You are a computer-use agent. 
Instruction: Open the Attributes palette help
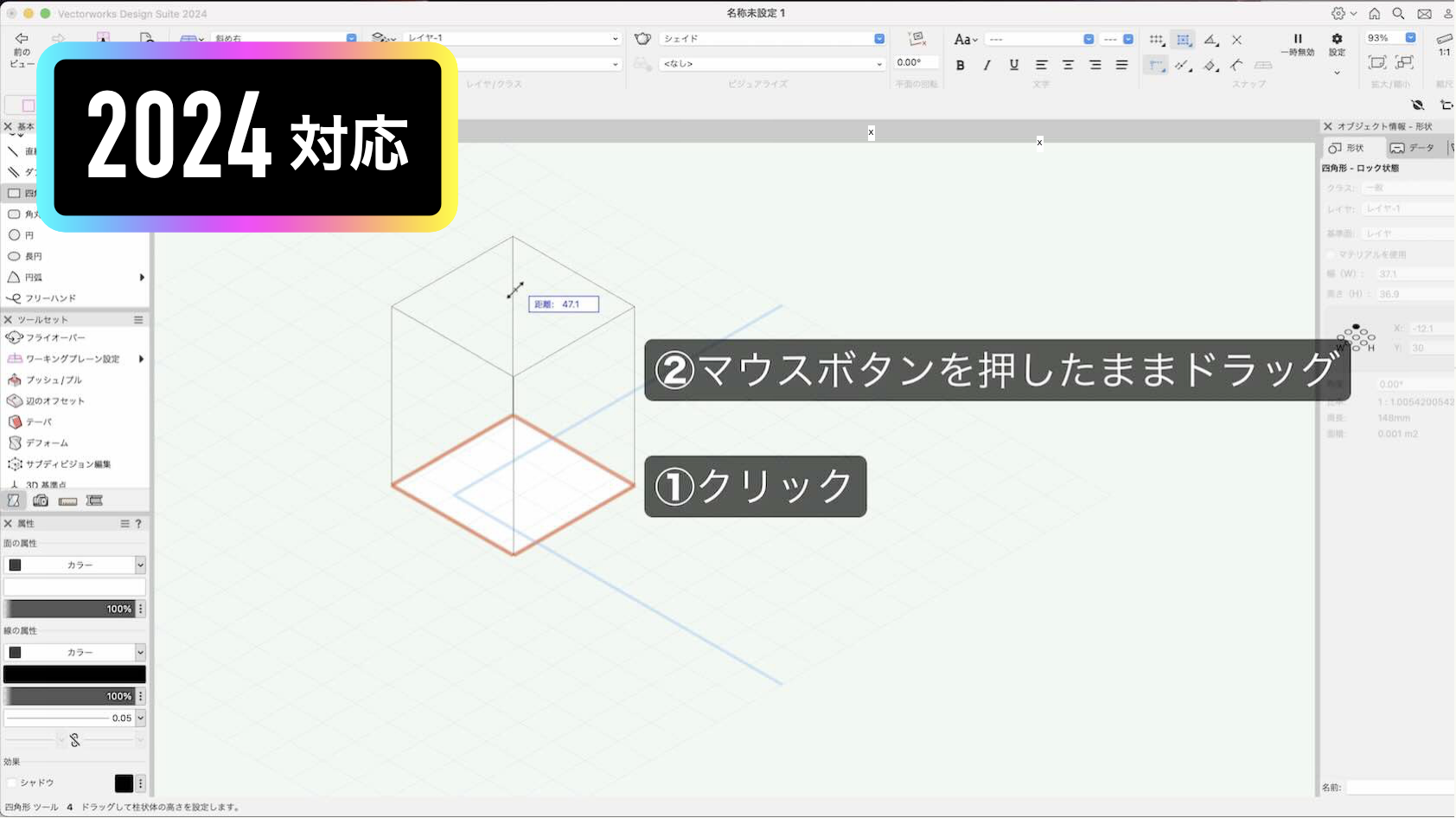tap(138, 524)
